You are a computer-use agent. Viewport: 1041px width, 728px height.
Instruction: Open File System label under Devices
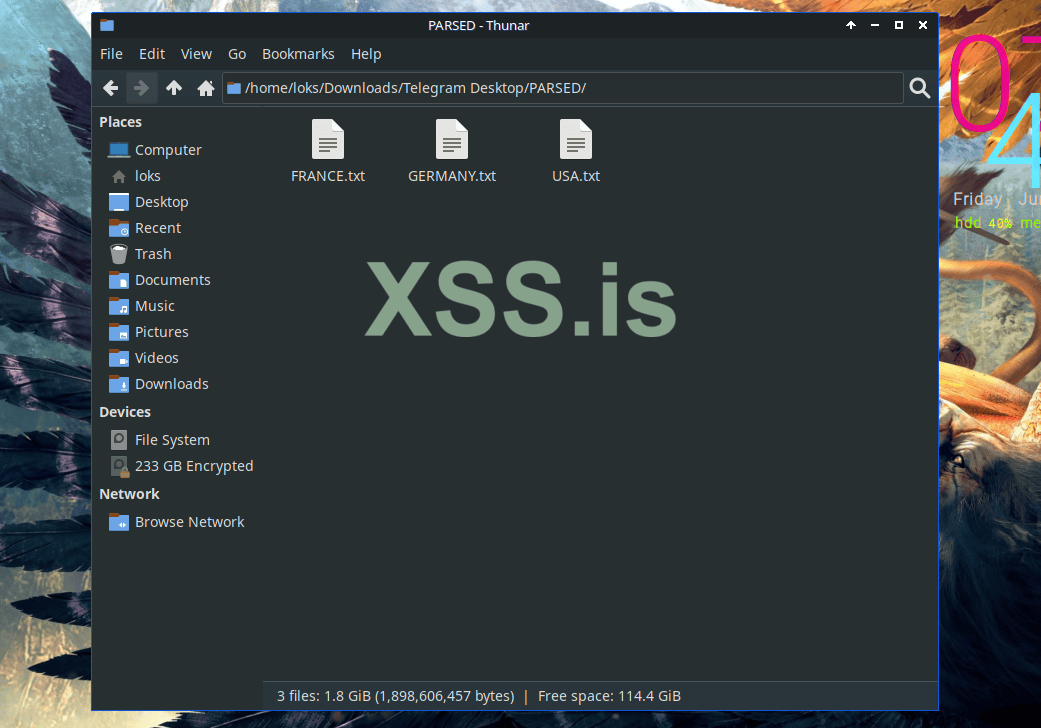pyautogui.click(x=173, y=439)
